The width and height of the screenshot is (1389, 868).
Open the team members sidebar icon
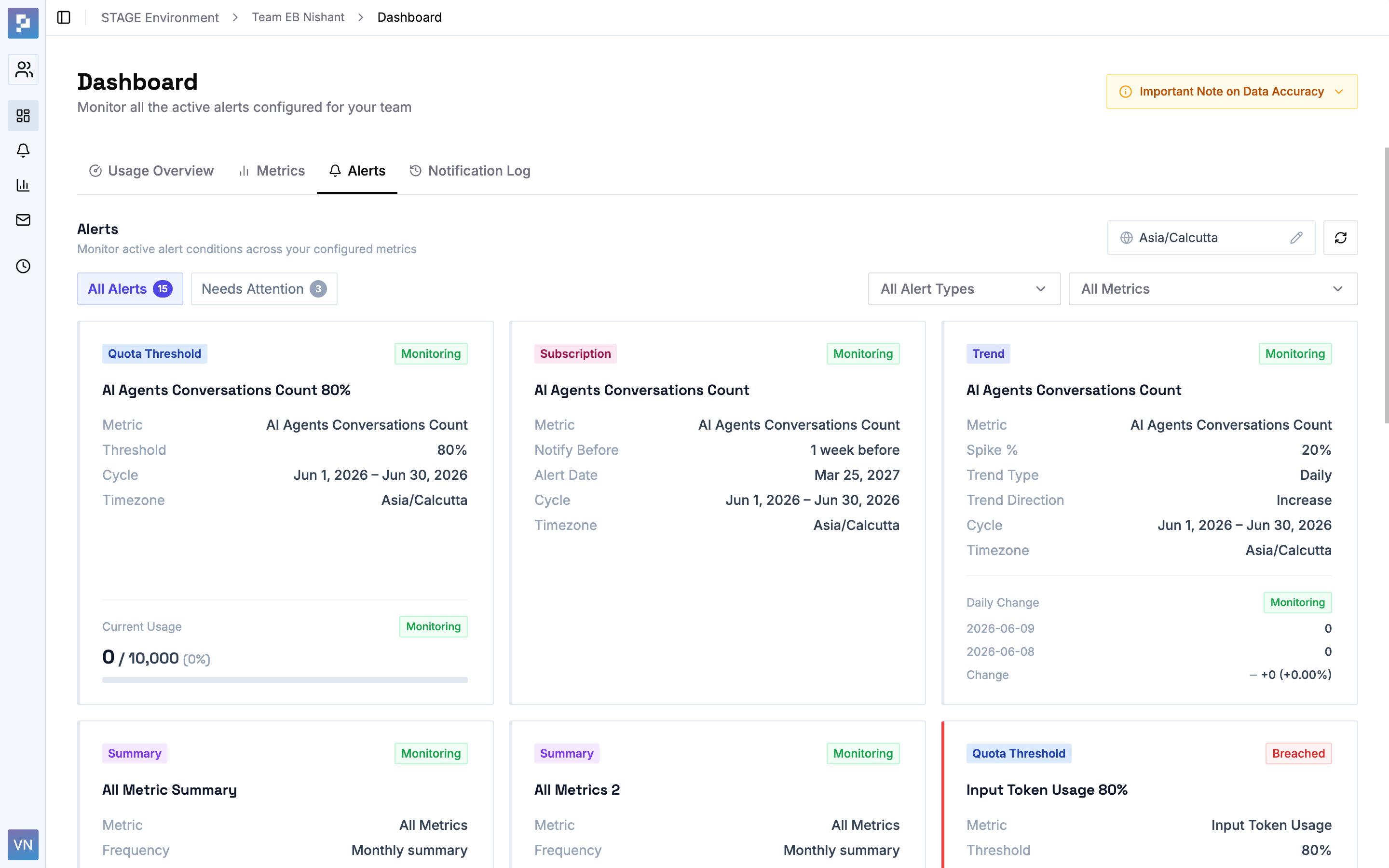(23, 69)
